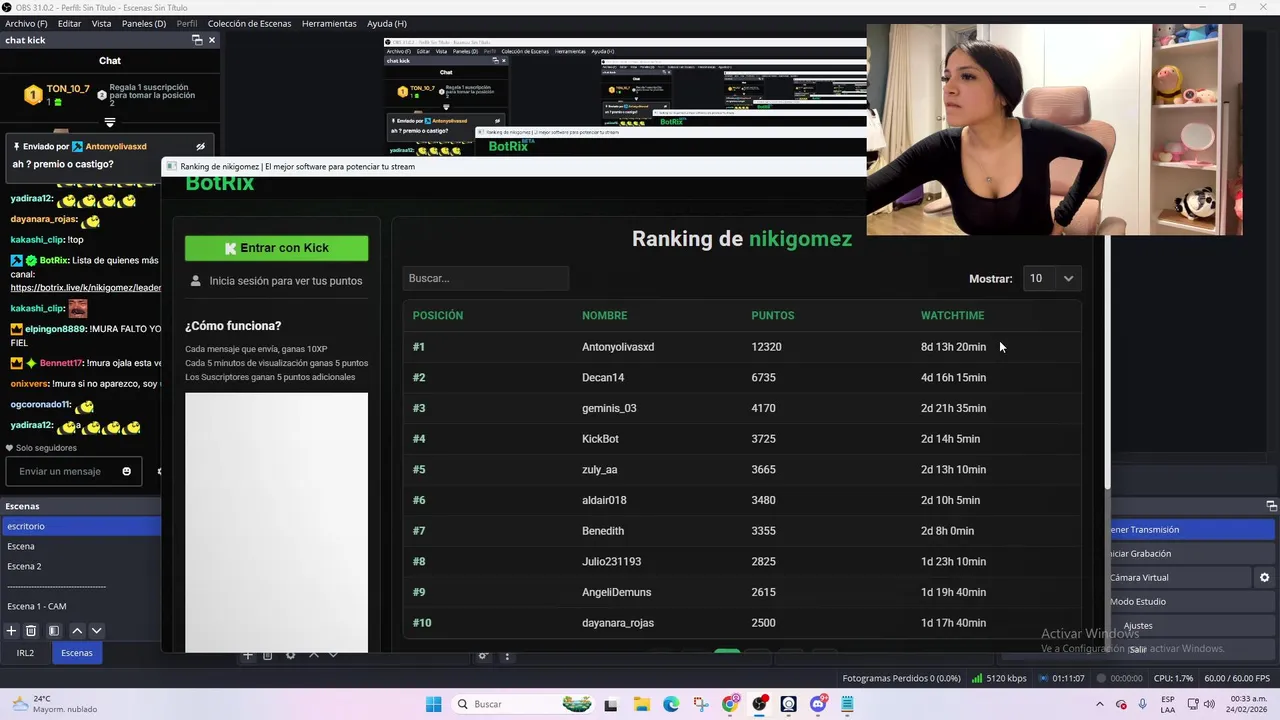Image resolution: width=1280 pixels, height=720 pixels.
Task: Select escritorio scene
Action: click(81, 526)
